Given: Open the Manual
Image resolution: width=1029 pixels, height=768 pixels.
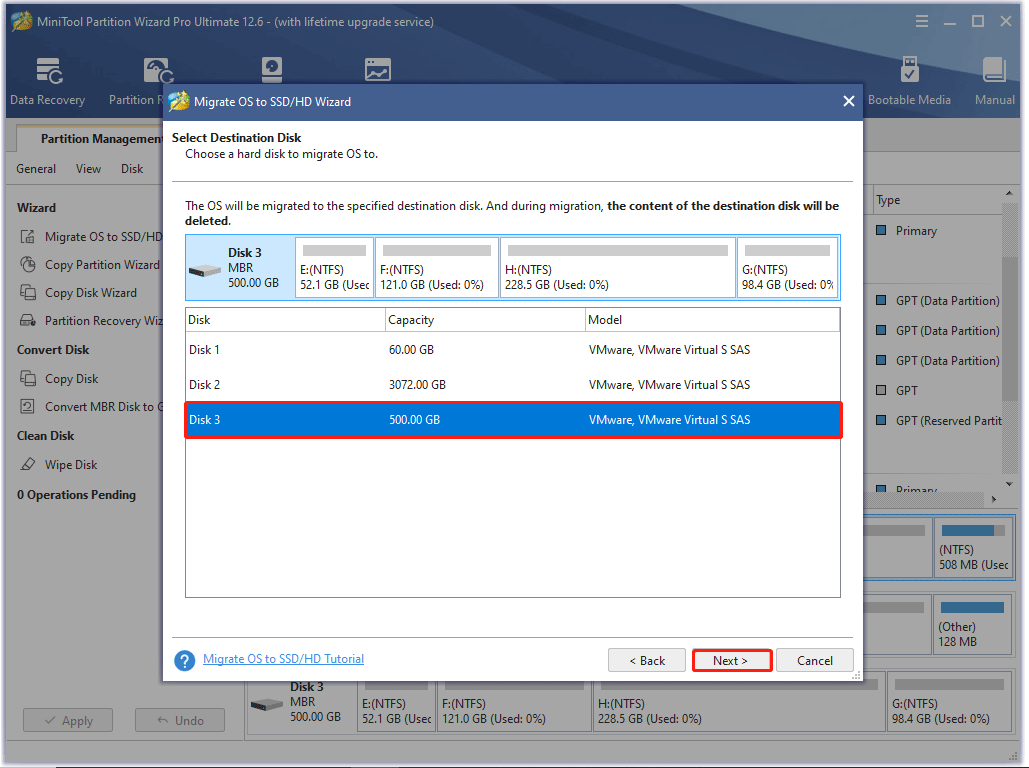Looking at the screenshot, I should [x=994, y=81].
